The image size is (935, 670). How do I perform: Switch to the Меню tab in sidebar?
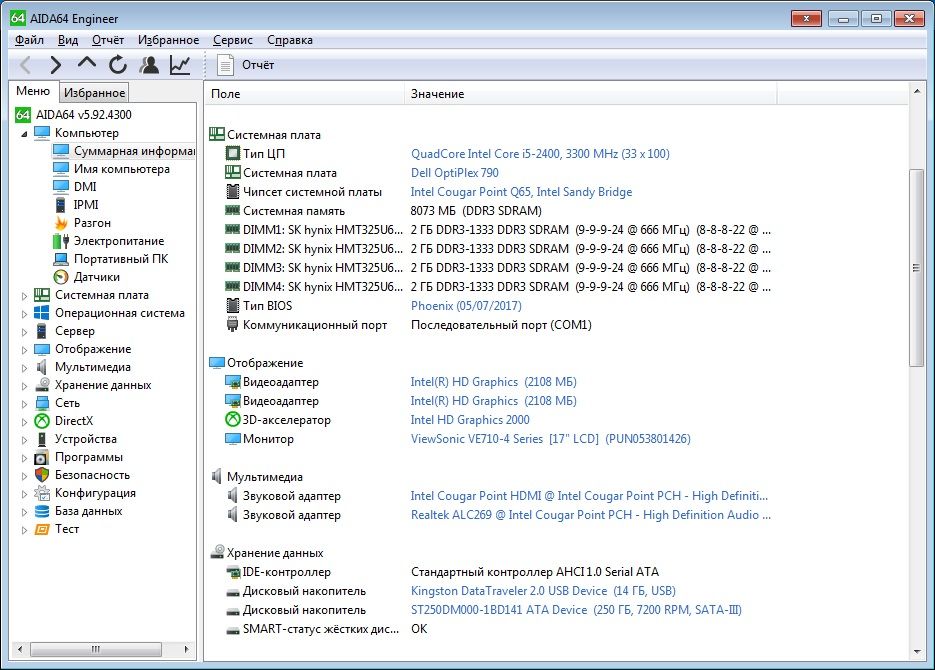tap(33, 91)
